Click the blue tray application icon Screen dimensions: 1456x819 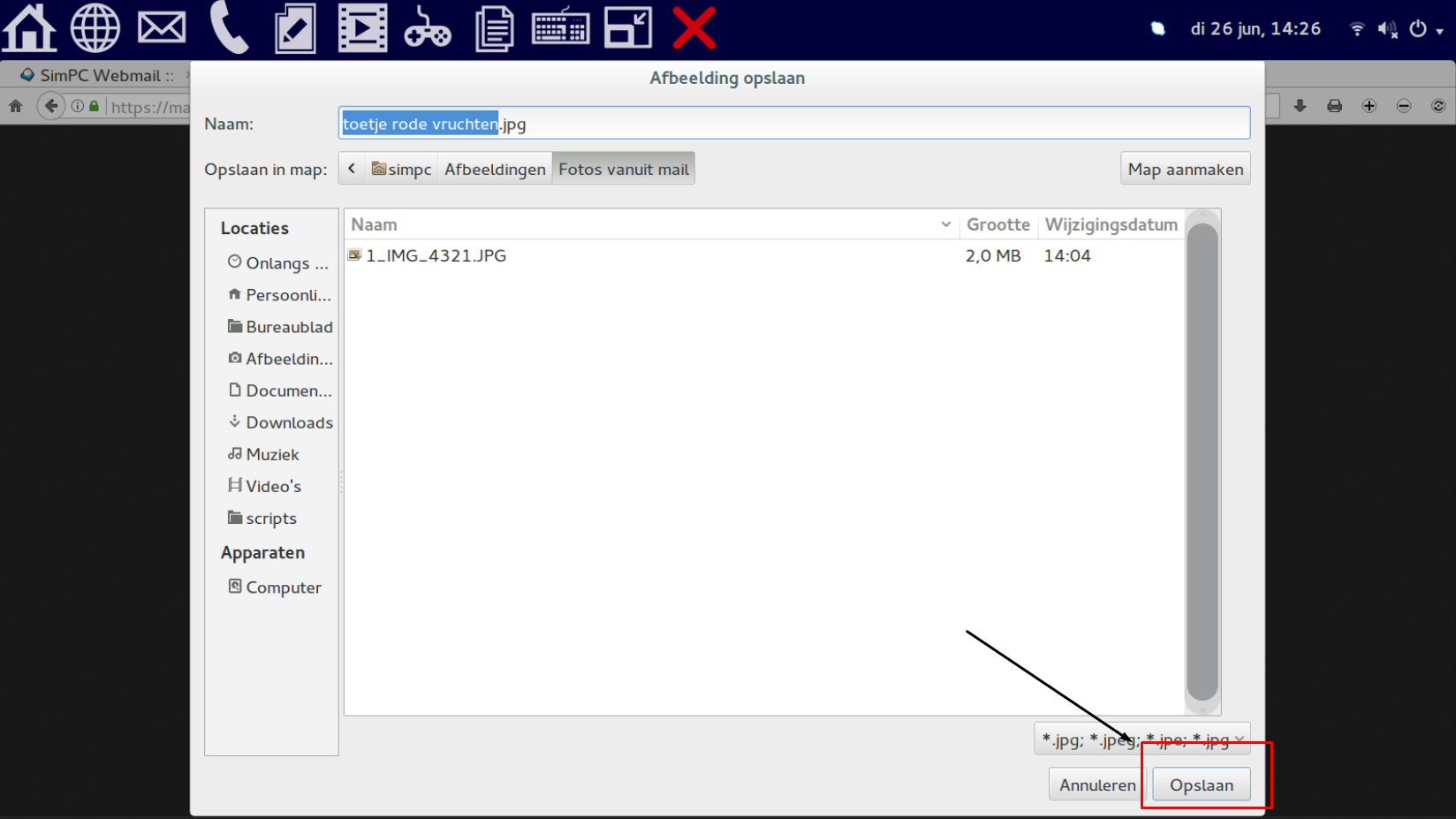point(1157,29)
